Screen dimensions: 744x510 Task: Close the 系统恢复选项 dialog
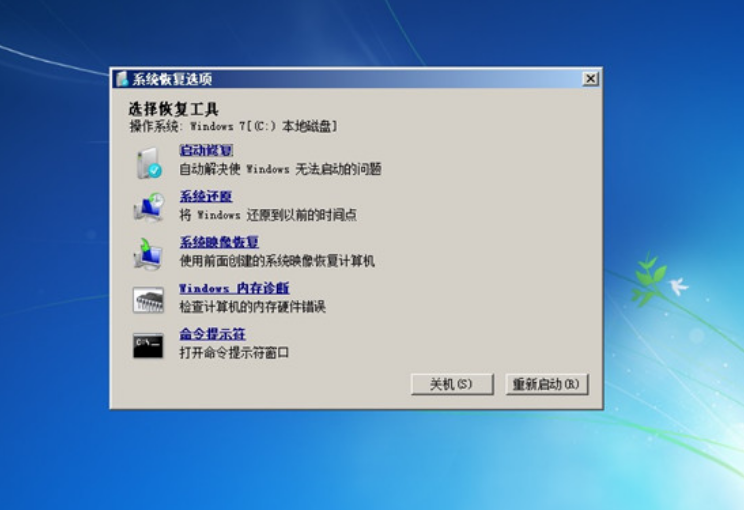tap(590, 79)
